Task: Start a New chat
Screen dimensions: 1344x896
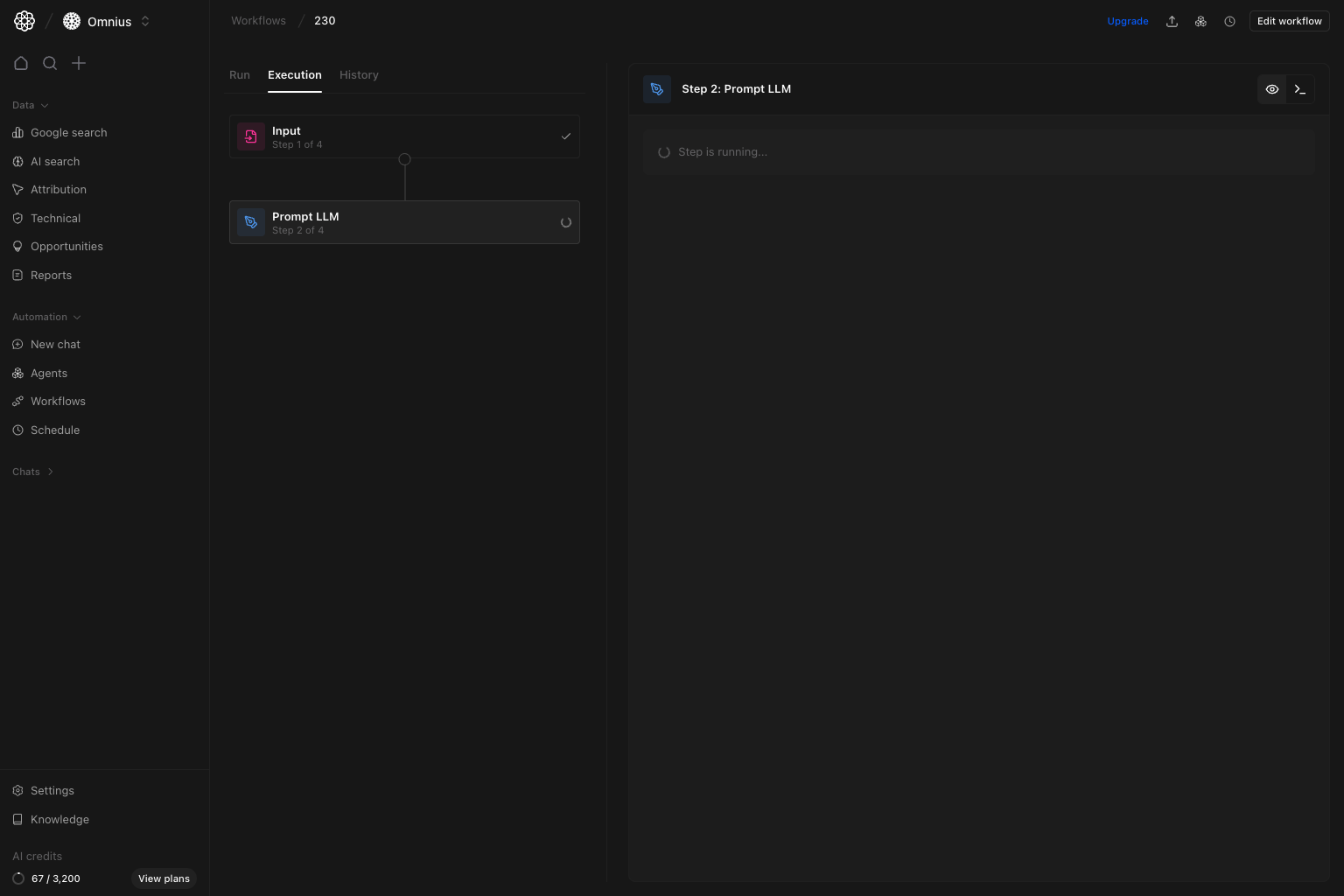Action: pyautogui.click(x=55, y=344)
